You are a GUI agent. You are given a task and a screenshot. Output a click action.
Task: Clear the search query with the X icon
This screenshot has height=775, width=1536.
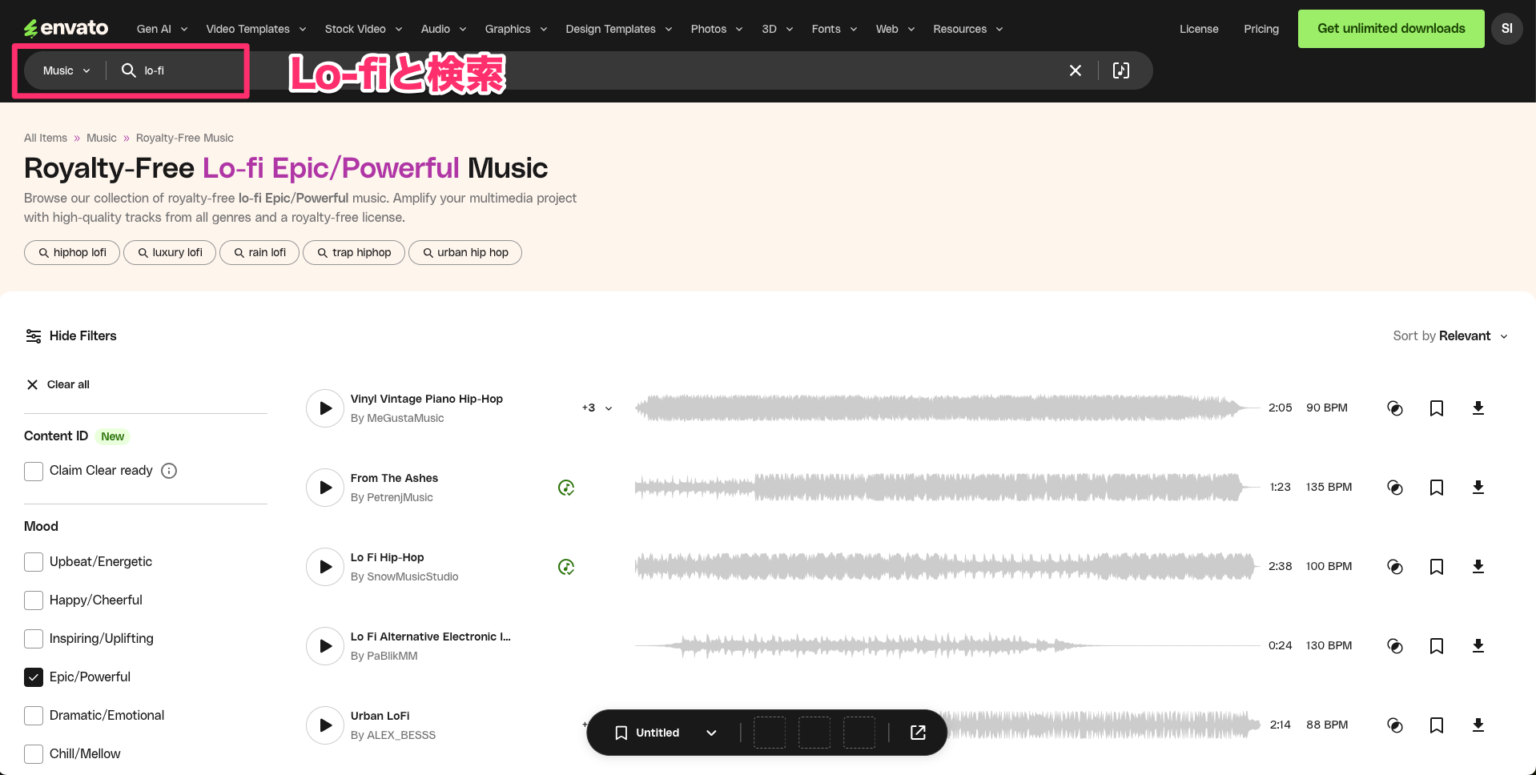(1074, 70)
